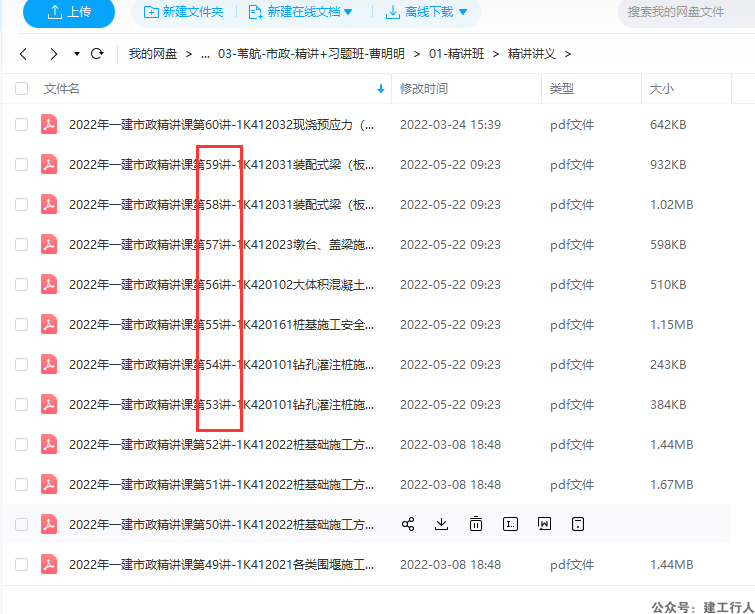Rename the 第50讲 file

tap(510, 524)
